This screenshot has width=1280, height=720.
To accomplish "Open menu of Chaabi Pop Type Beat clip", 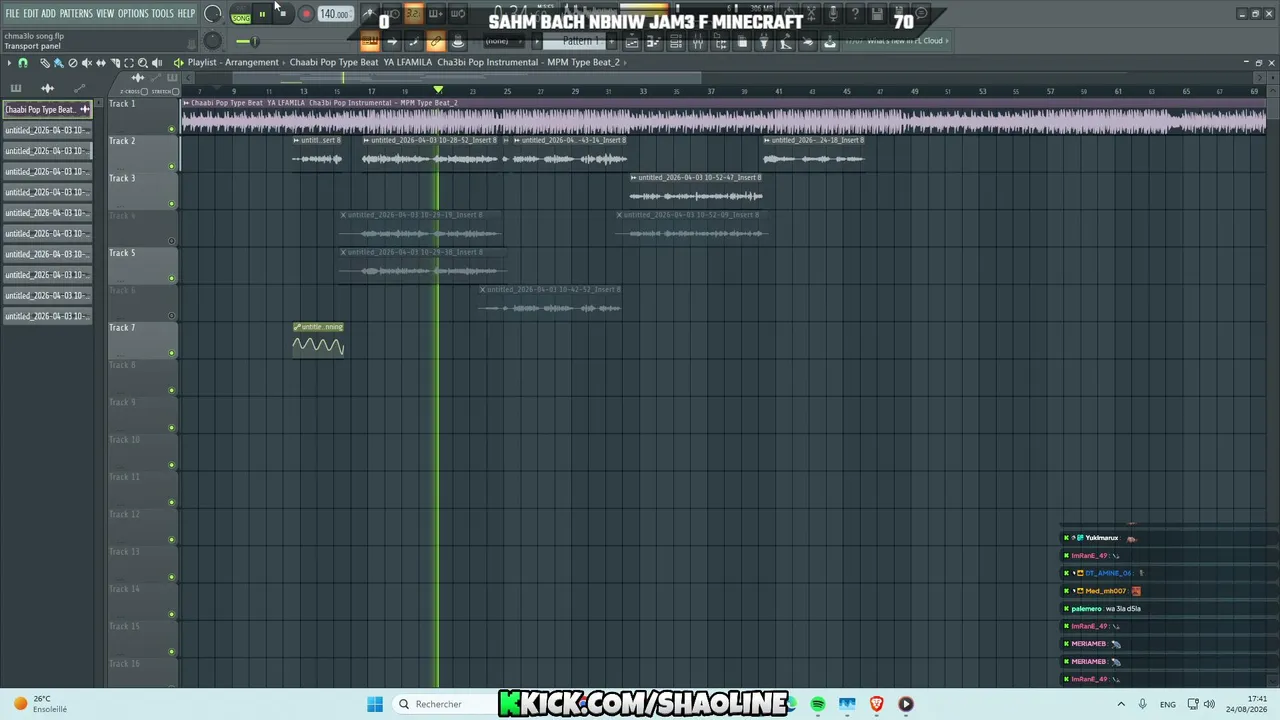I will coord(186,102).
